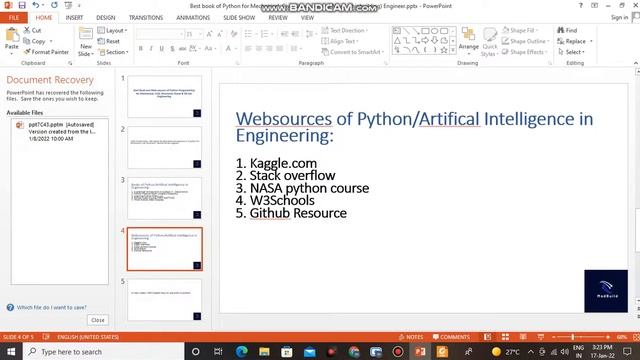Image resolution: width=640 pixels, height=360 pixels.
Task: Toggle Italic formatting
Action: 151,49
